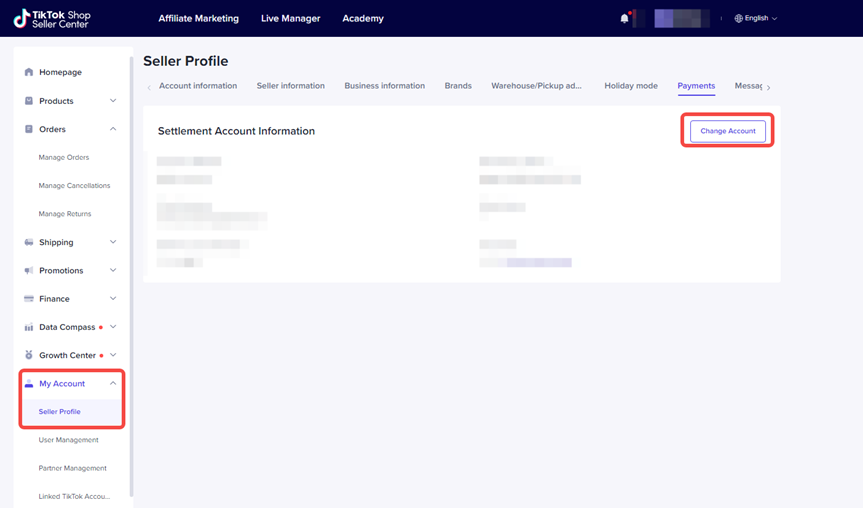Open Seller Profile in sidebar
This screenshot has height=508, width=863.
[x=59, y=412]
